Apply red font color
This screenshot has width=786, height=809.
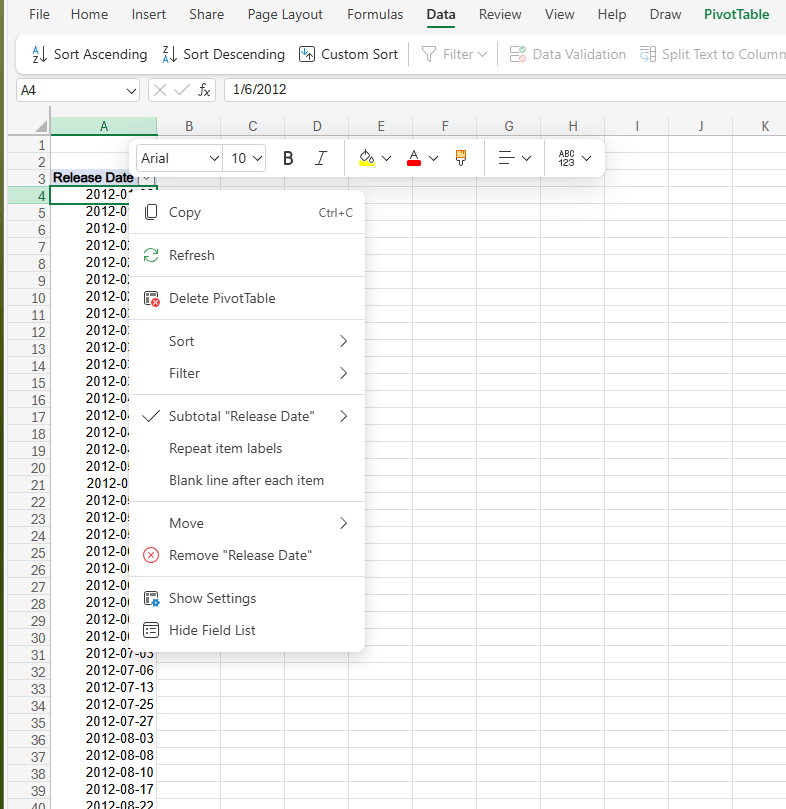(414, 158)
